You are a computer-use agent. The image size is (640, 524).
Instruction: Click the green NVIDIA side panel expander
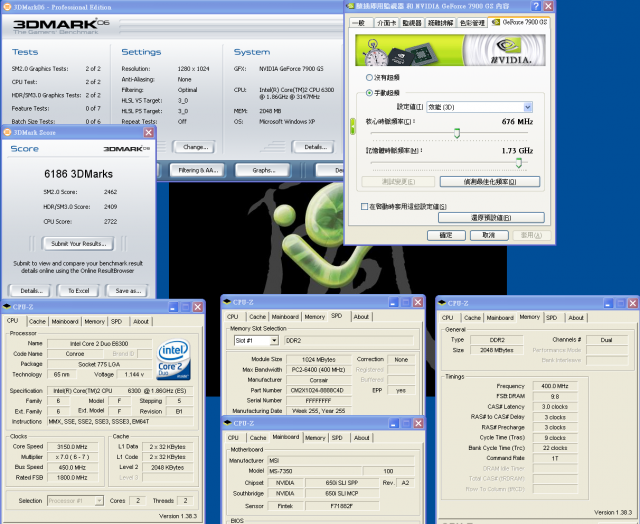click(x=353, y=127)
